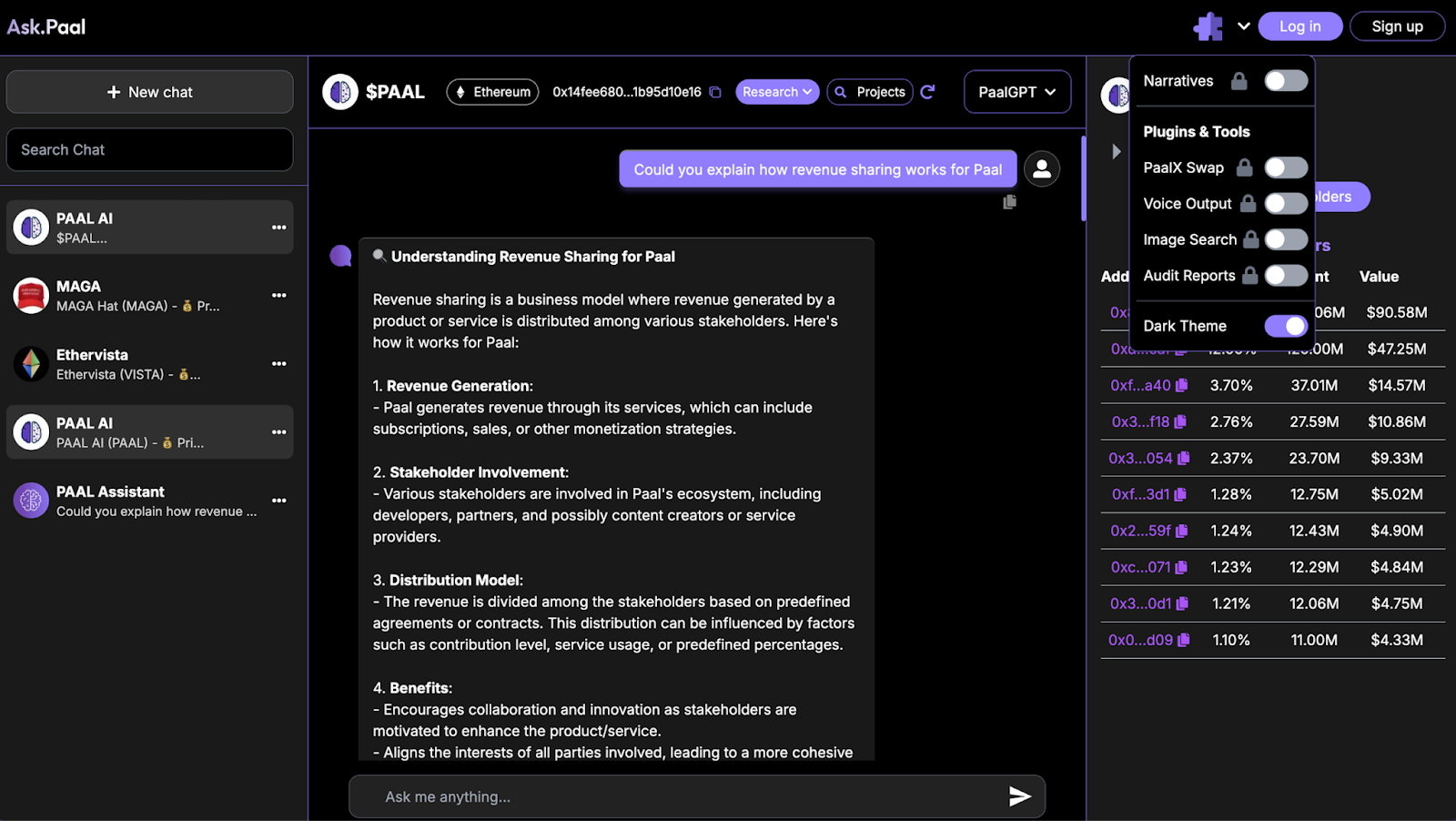Image resolution: width=1456 pixels, height=821 pixels.
Task: Click the MAGA hat avatar icon
Action: [31, 296]
